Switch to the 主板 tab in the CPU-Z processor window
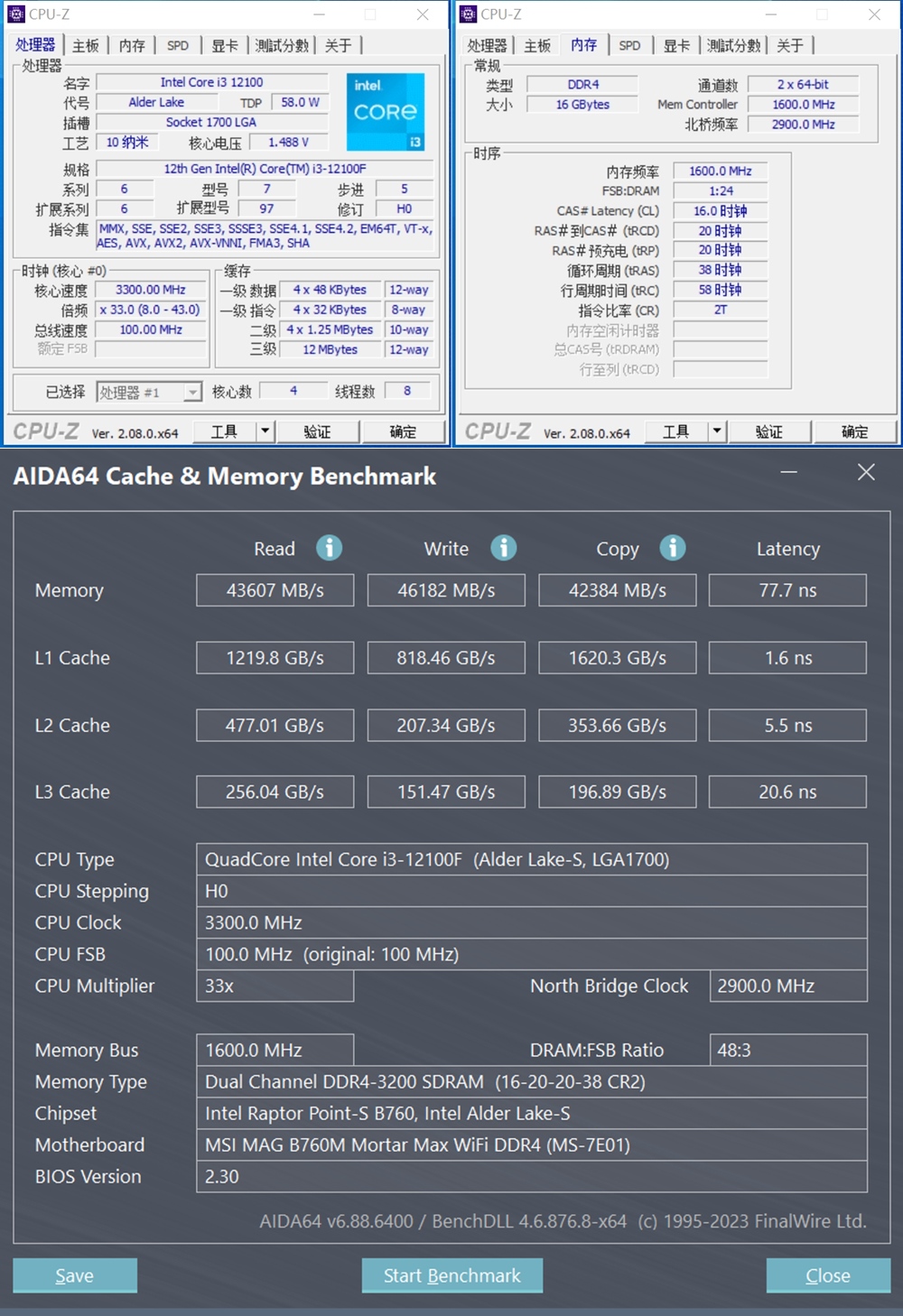The image size is (903, 1316). point(86,45)
